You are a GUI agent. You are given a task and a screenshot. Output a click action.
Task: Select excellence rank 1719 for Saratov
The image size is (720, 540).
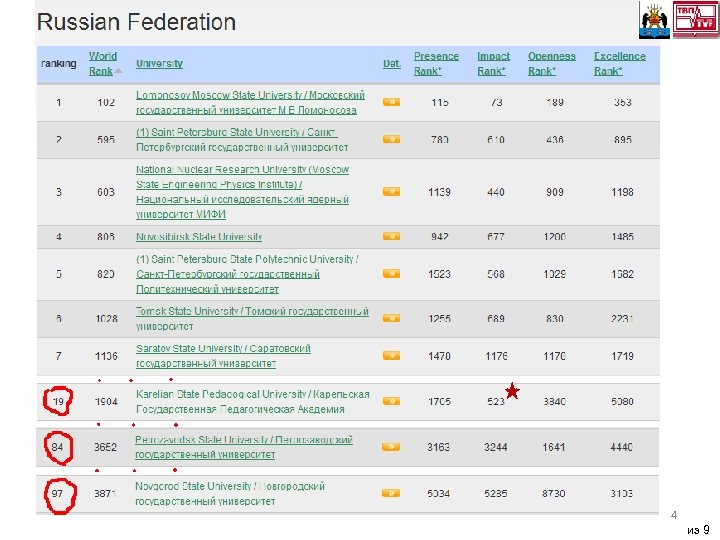click(622, 356)
